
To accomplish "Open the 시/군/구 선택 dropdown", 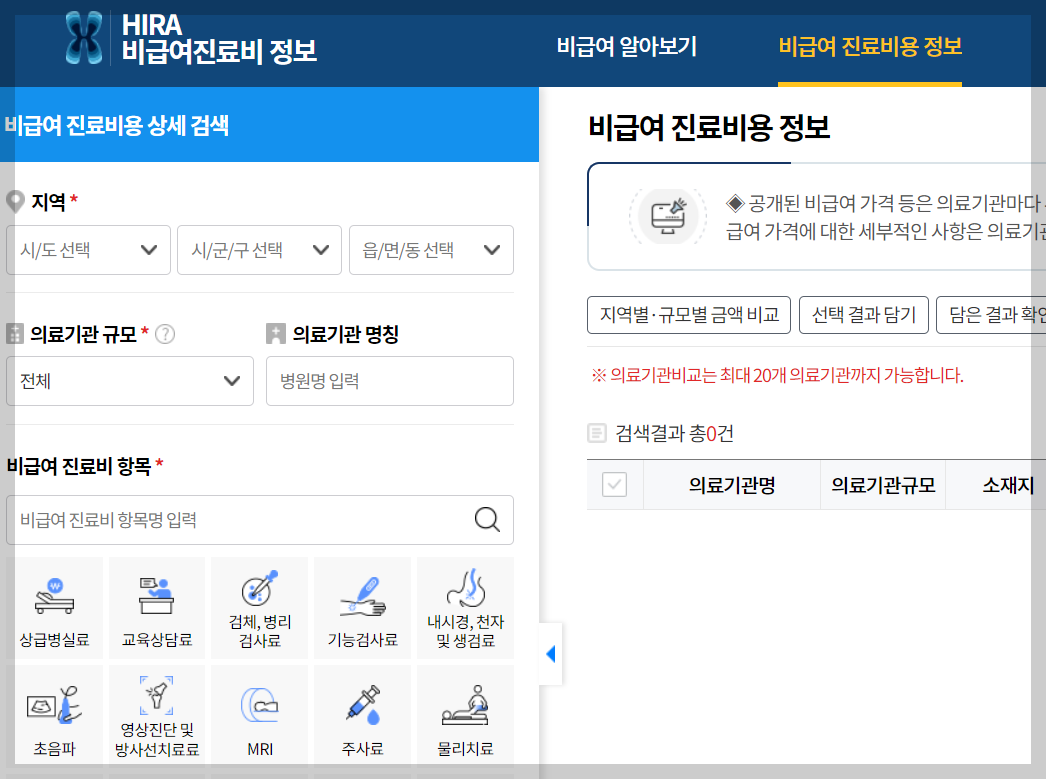I will coord(259,250).
